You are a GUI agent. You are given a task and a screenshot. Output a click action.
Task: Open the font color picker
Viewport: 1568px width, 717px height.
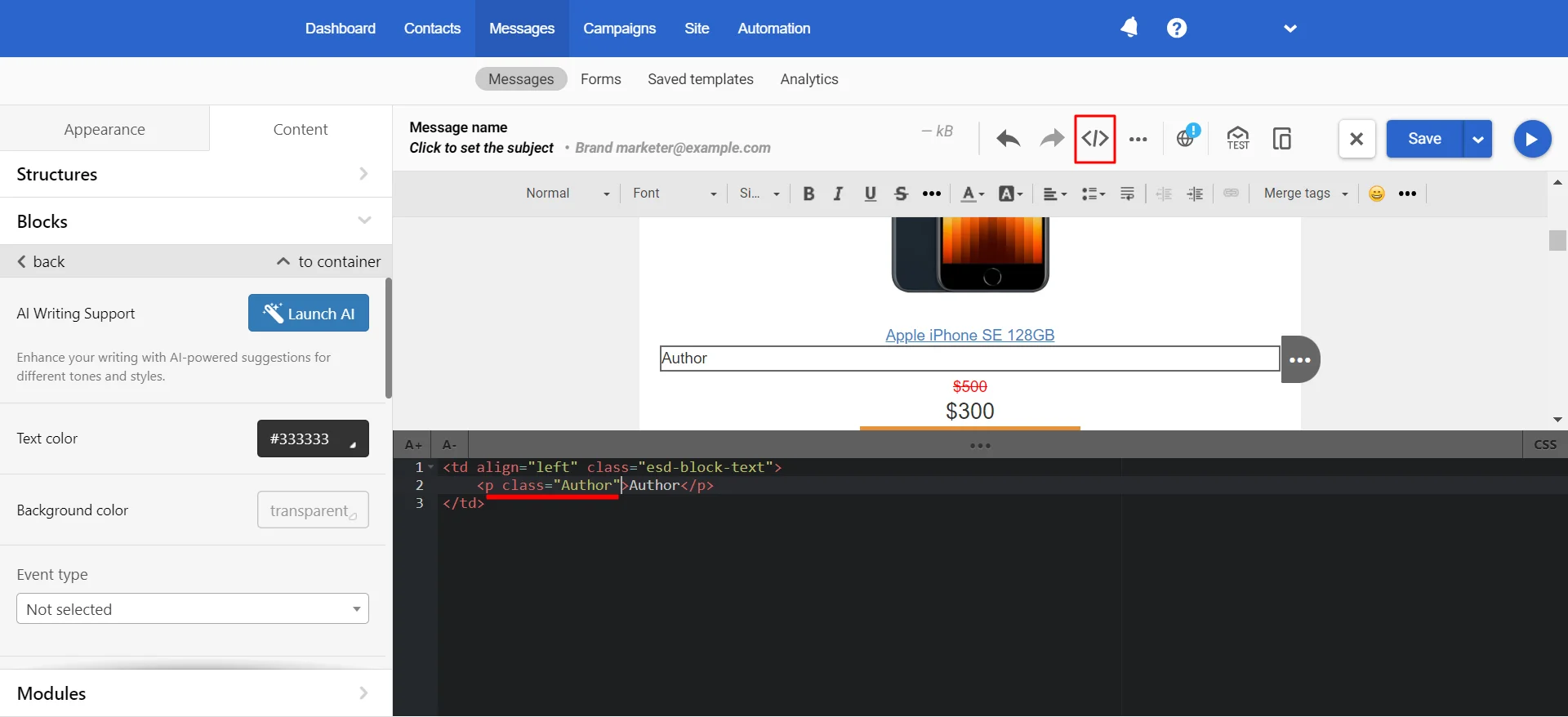pos(972,194)
